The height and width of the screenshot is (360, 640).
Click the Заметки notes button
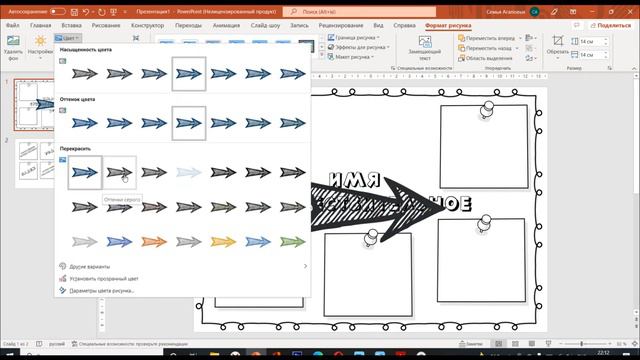point(471,344)
